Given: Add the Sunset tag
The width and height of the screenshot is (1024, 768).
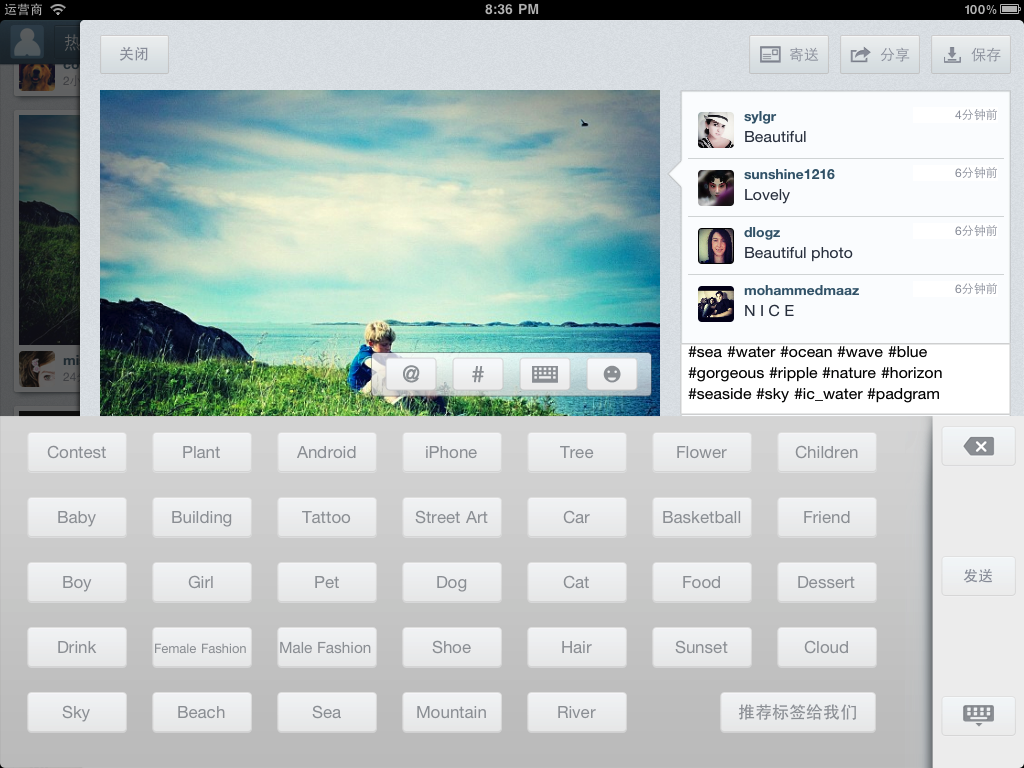Looking at the screenshot, I should pos(701,647).
